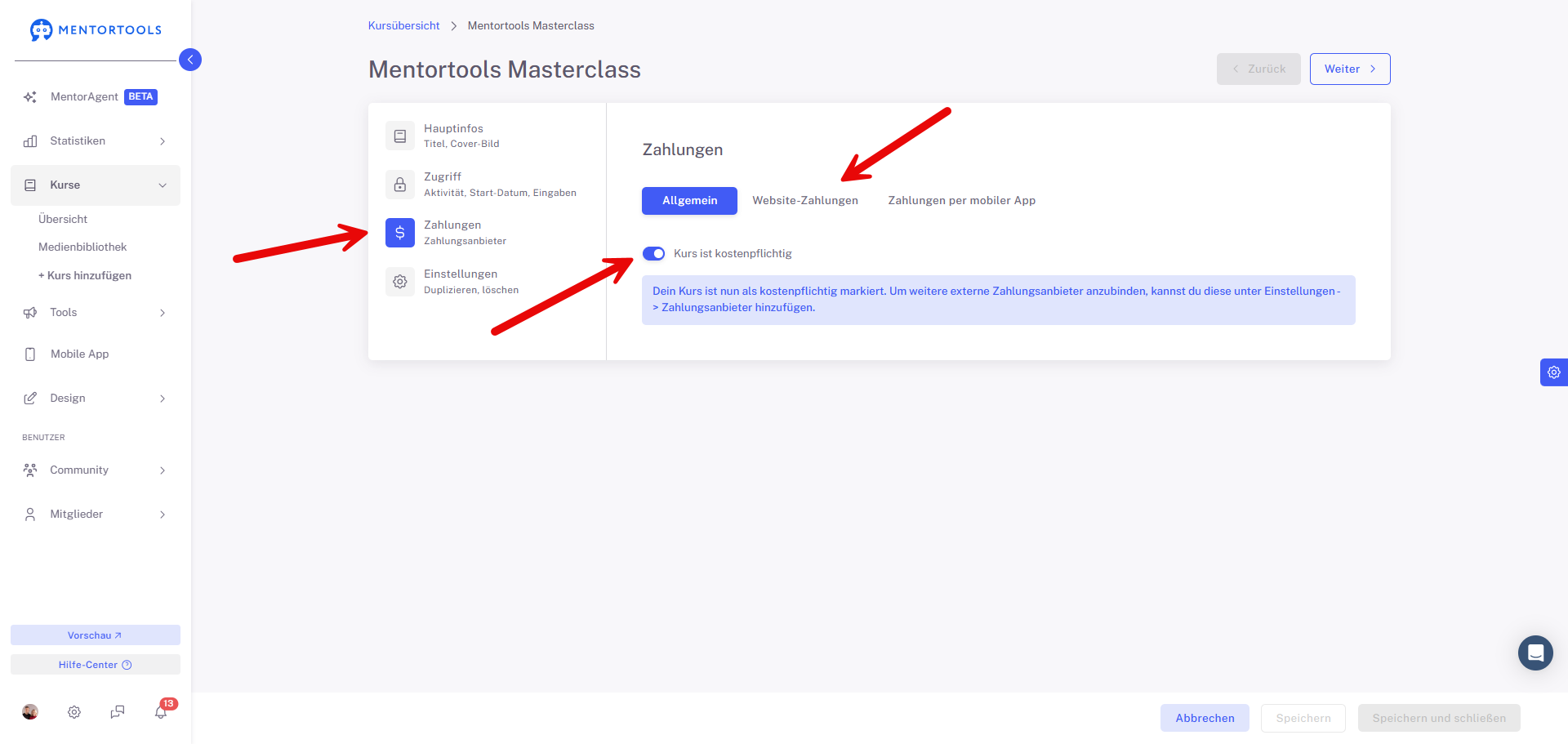The height and width of the screenshot is (744, 1568).
Task: Click the MentorAgent sparkle icon
Action: (x=30, y=97)
